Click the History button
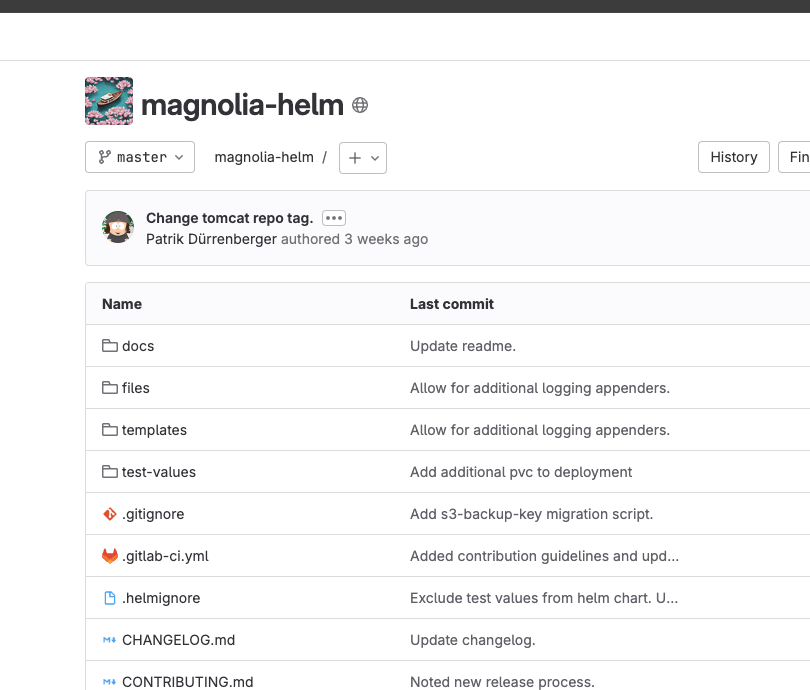 [x=733, y=157]
